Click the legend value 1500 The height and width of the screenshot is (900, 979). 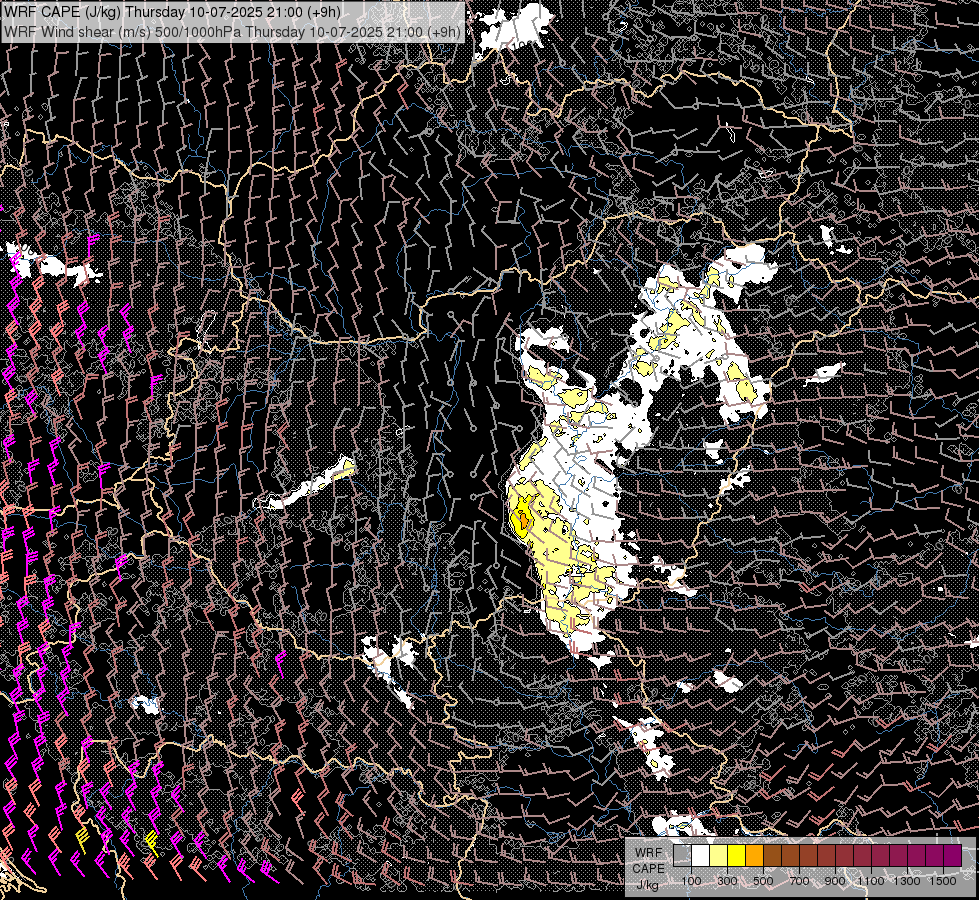pos(943,881)
